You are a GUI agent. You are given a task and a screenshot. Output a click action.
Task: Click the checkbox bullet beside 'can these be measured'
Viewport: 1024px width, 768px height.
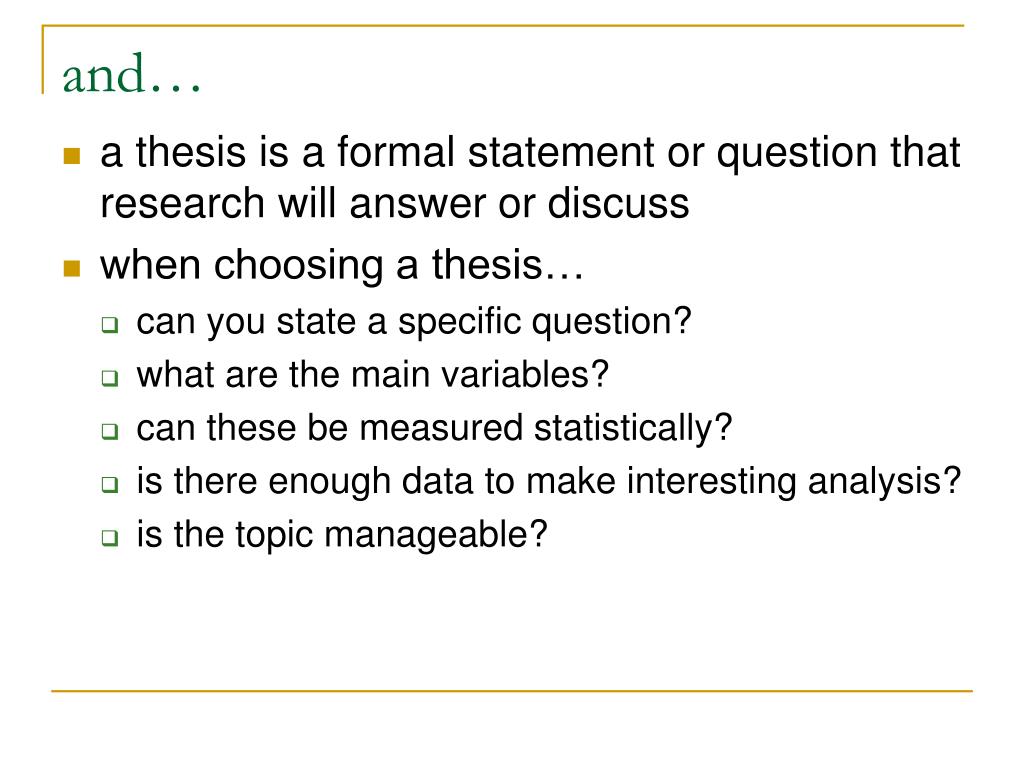coord(110,431)
